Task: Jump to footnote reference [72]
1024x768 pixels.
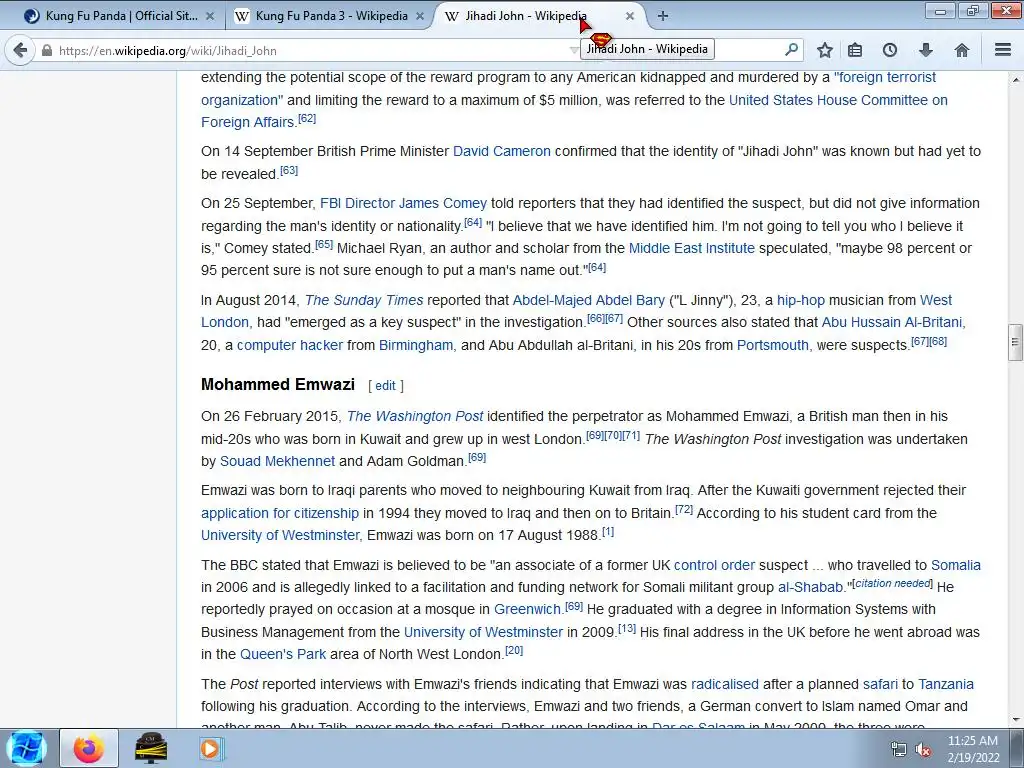Action: click(684, 509)
